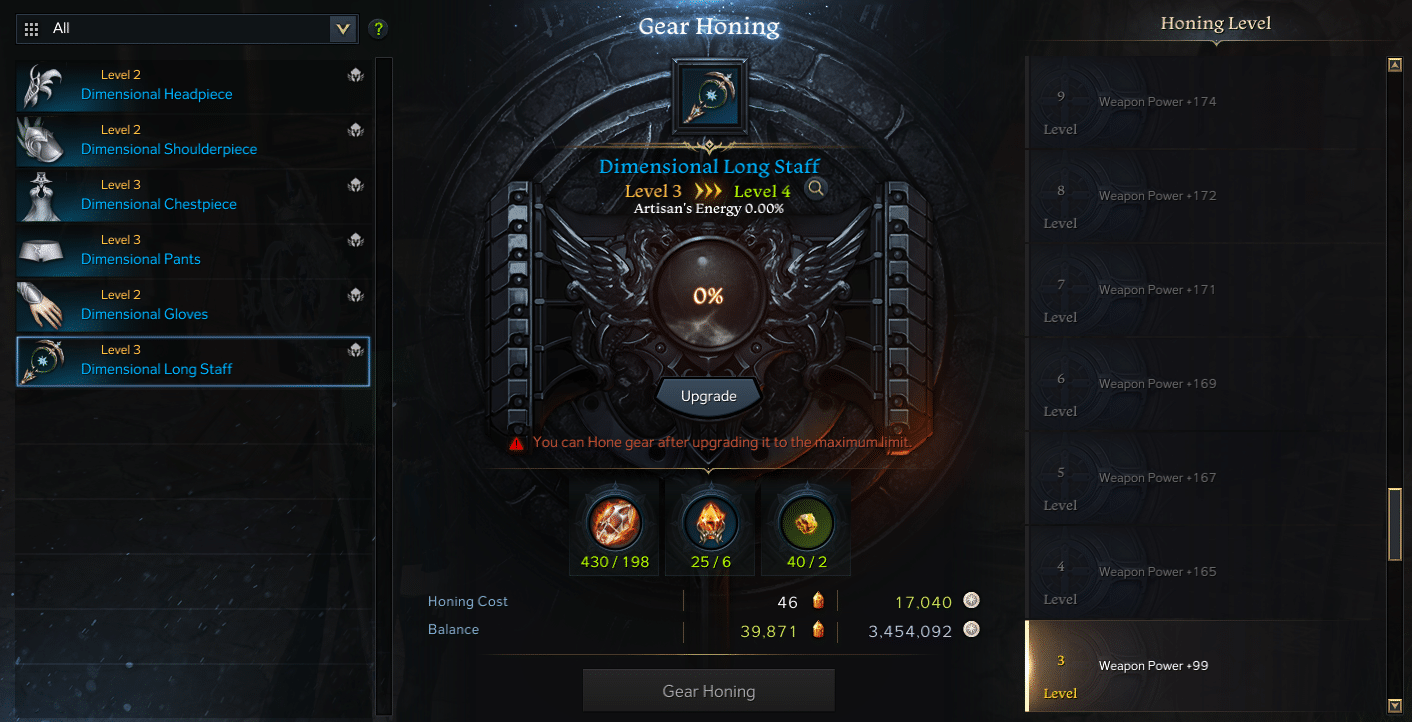Click the Gear Honing button at the bottom
Image resolution: width=1412 pixels, height=722 pixels.
(708, 691)
